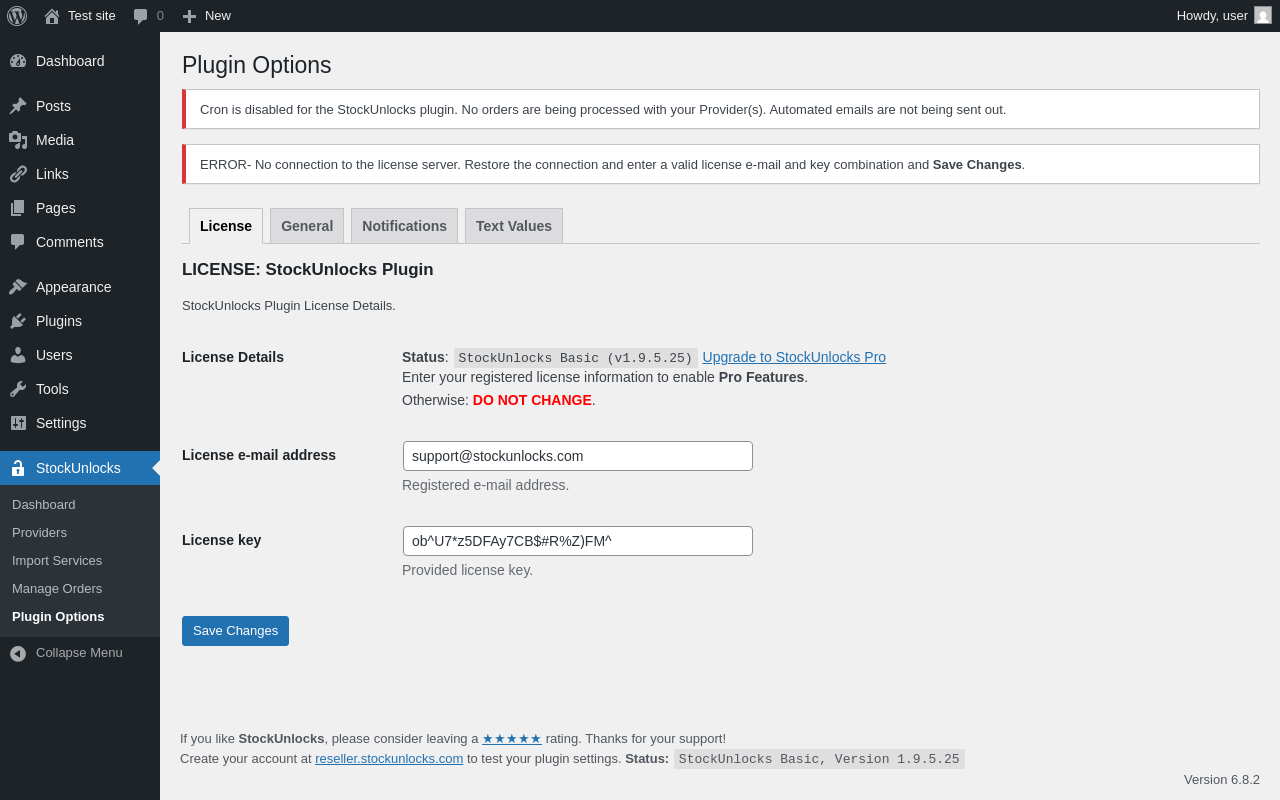This screenshot has width=1280, height=800.
Task: Switch to the License tab
Action: [226, 226]
